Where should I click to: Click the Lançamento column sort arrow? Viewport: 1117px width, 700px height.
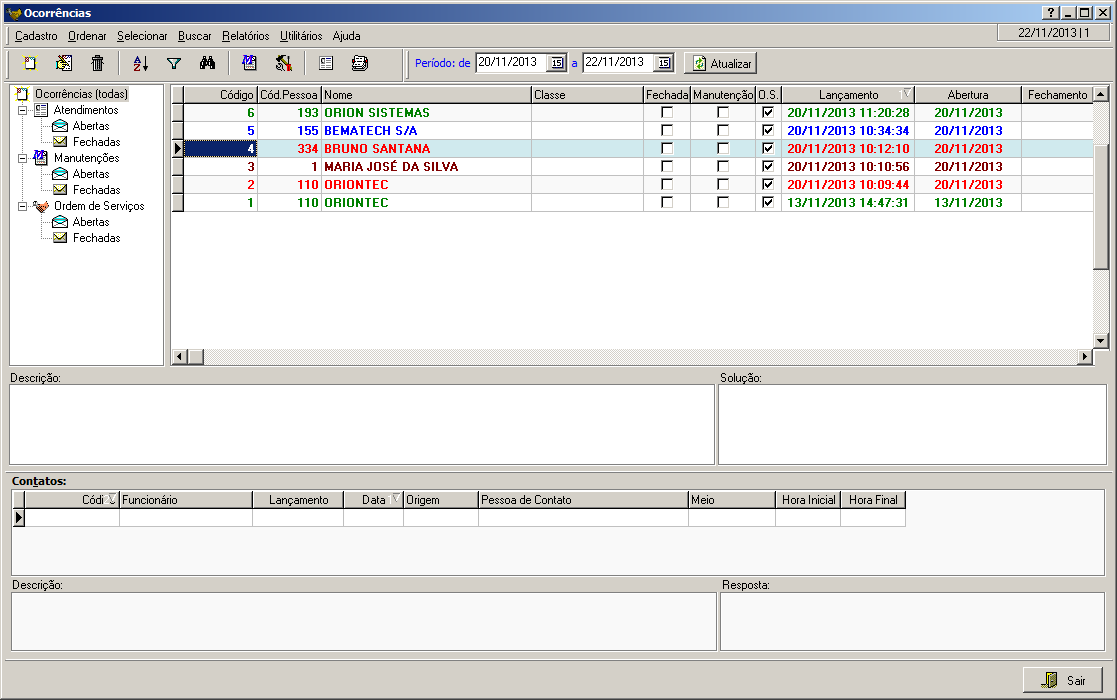point(906,93)
